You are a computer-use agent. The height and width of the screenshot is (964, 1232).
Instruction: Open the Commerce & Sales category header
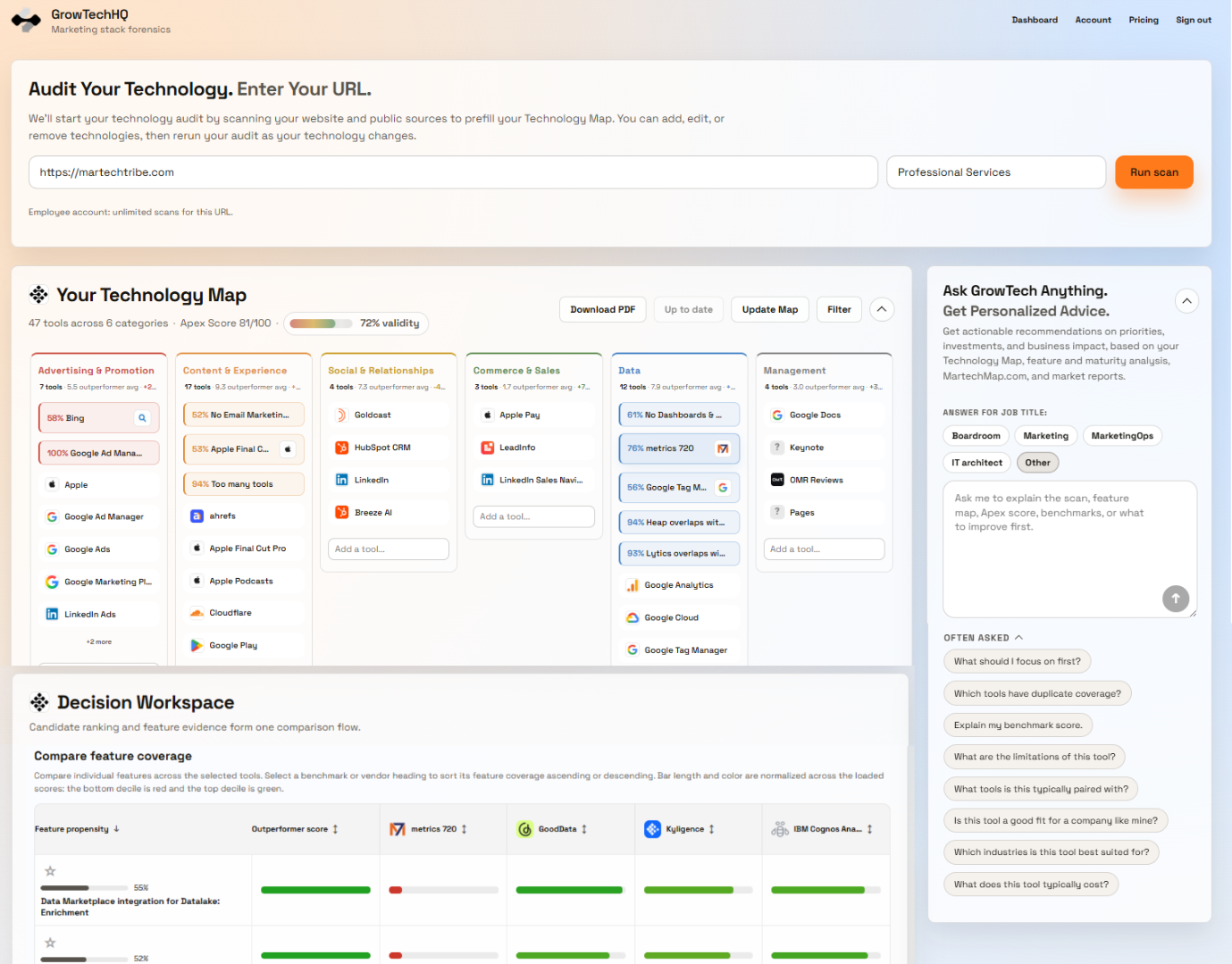516,371
